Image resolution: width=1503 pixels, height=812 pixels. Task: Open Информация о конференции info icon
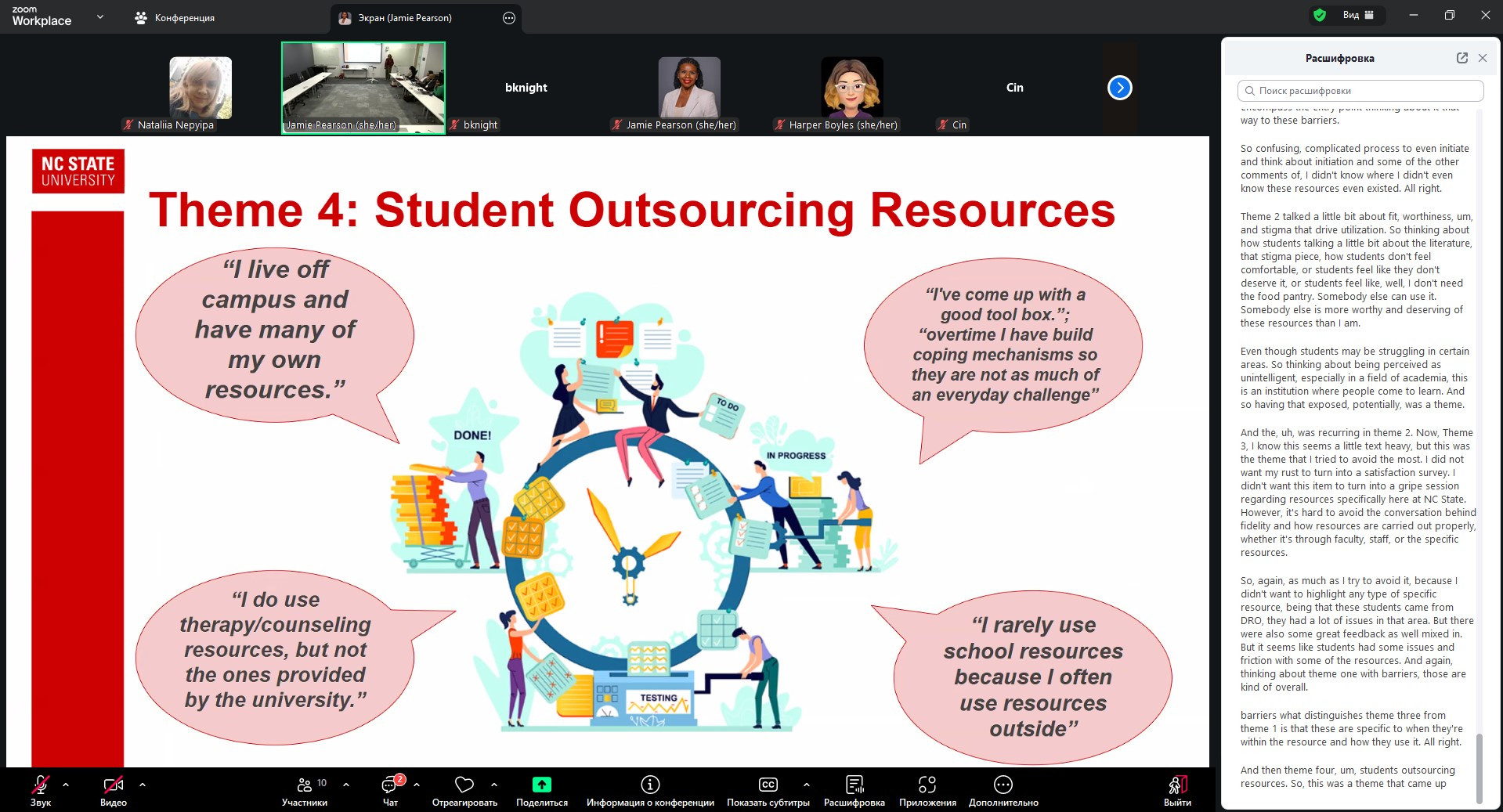(650, 785)
